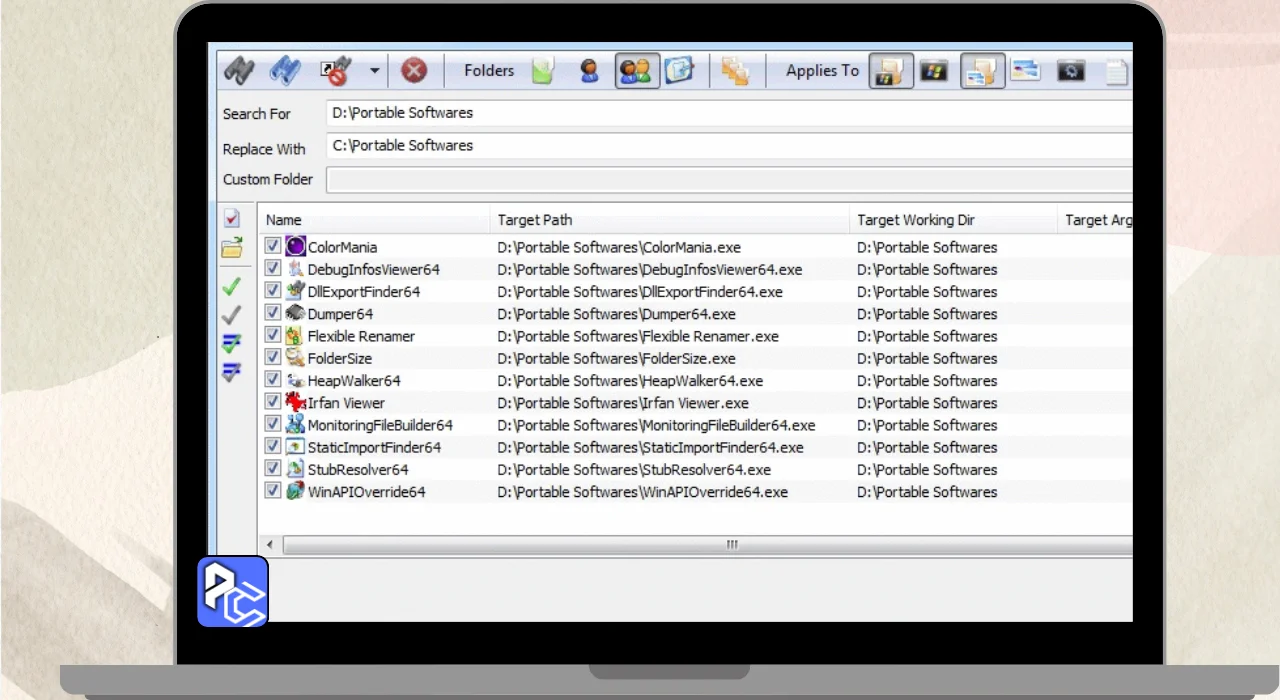
Task: Click the Target Working Dir column header
Action: [x=915, y=220]
